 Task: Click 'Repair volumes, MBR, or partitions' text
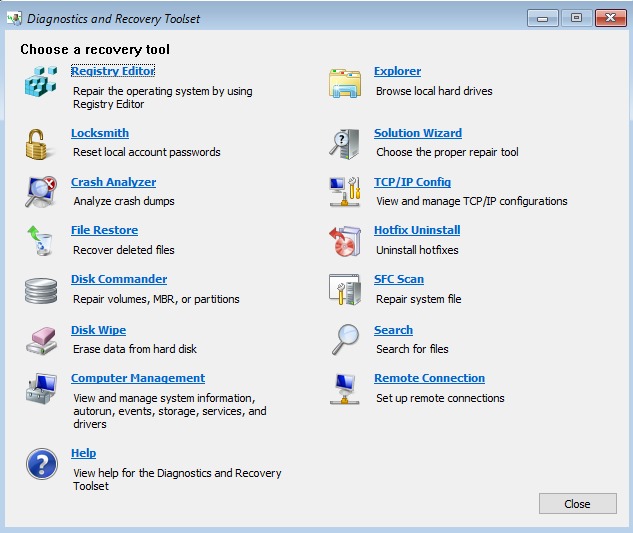pos(156,299)
